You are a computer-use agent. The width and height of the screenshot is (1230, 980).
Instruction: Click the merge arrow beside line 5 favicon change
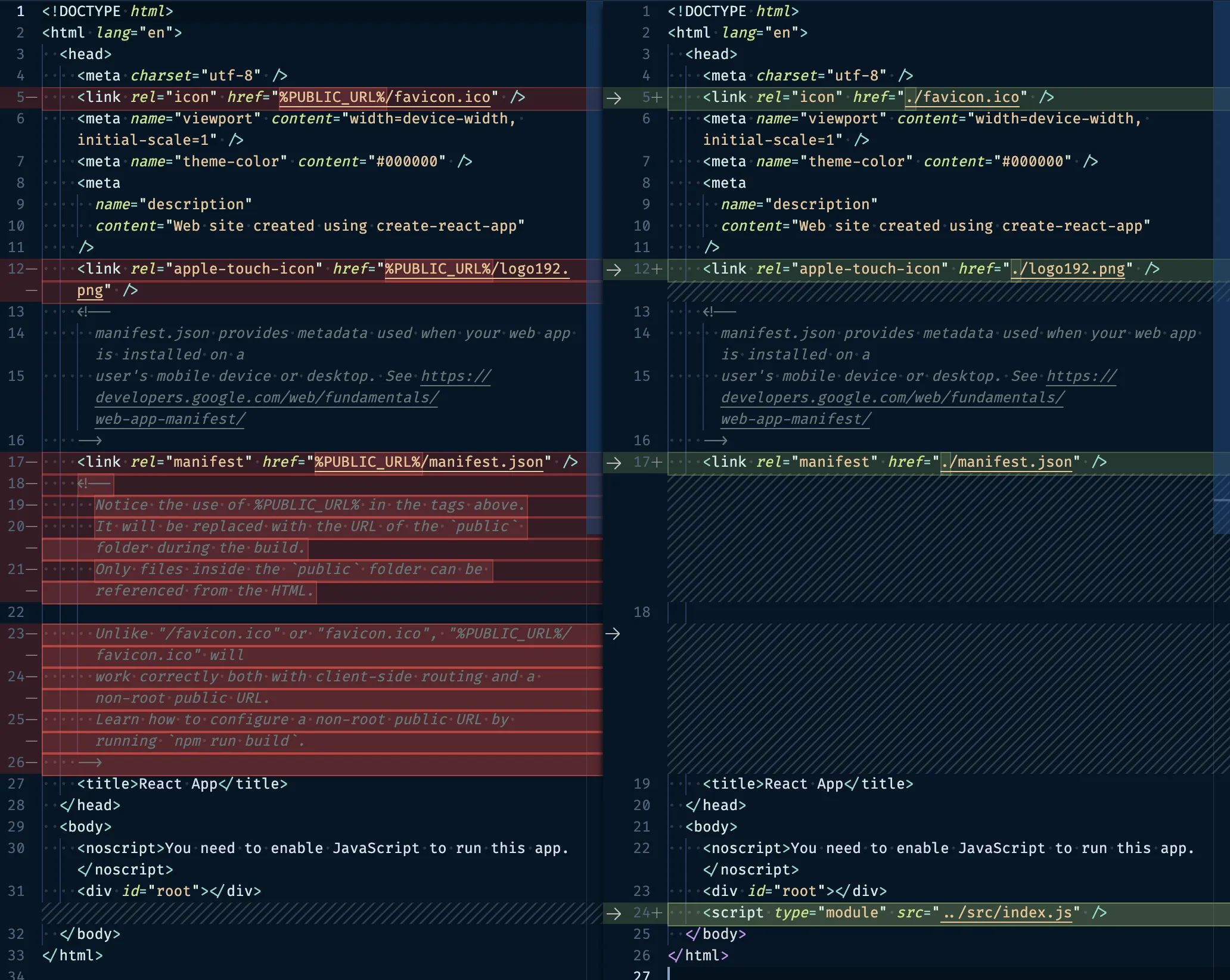614,98
